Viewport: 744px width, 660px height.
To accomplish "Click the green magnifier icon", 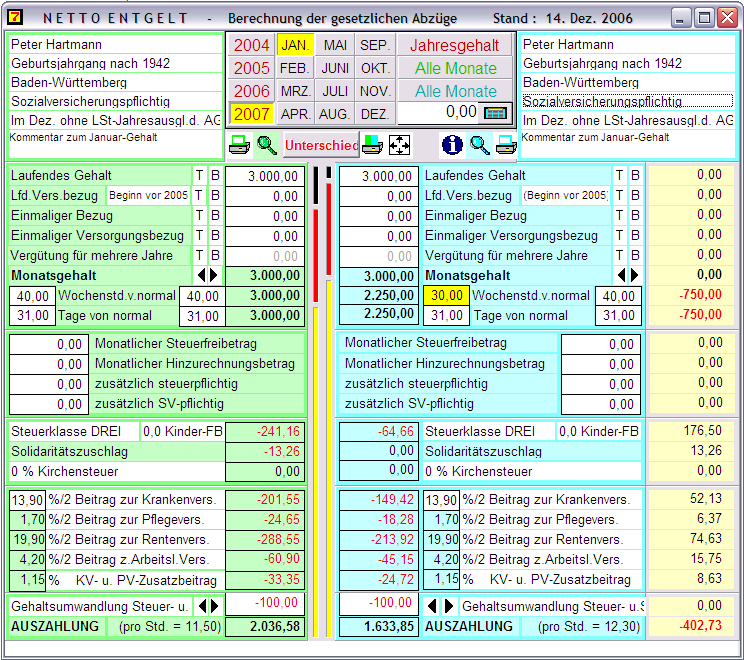I will point(266,145).
